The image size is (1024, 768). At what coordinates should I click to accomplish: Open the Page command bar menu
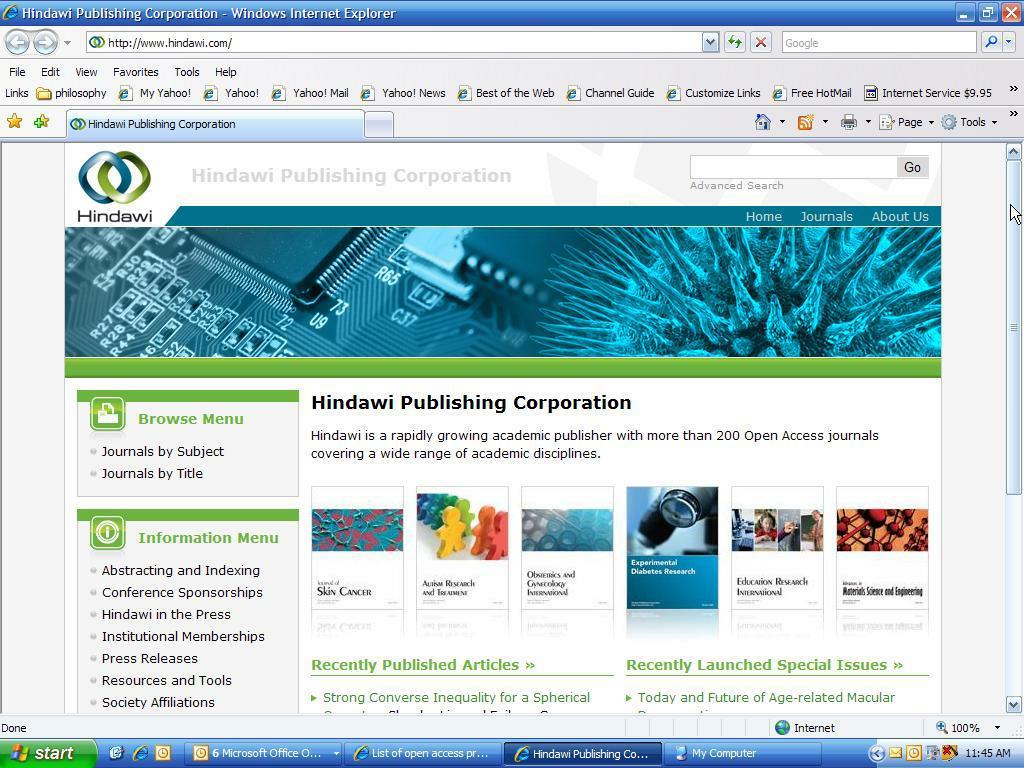click(906, 122)
